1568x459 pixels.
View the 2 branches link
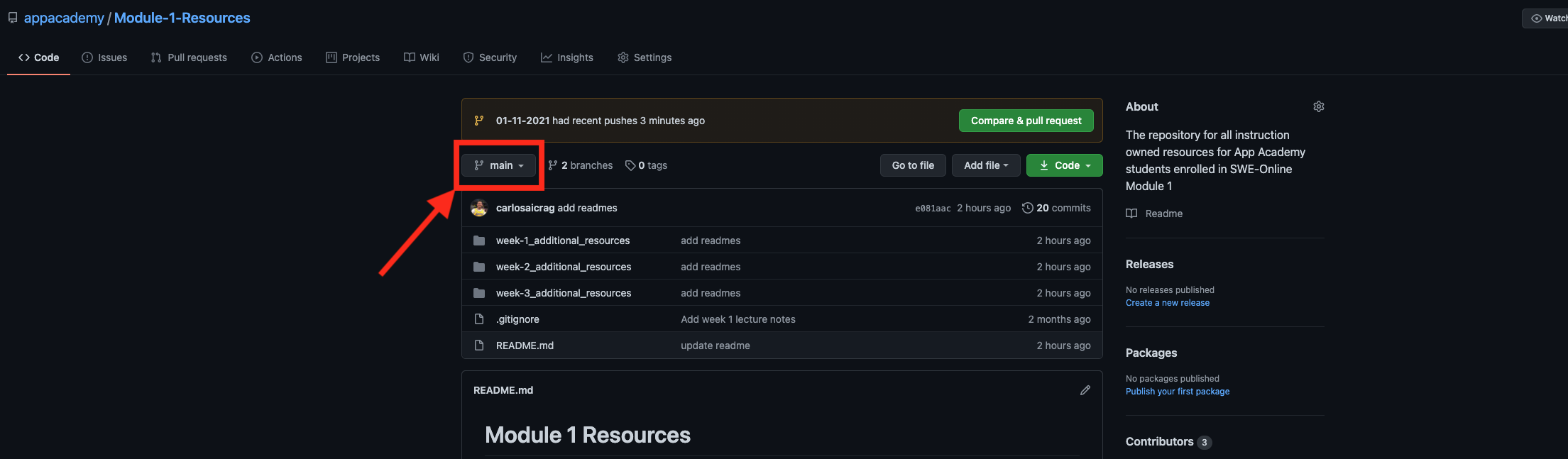[x=581, y=165]
